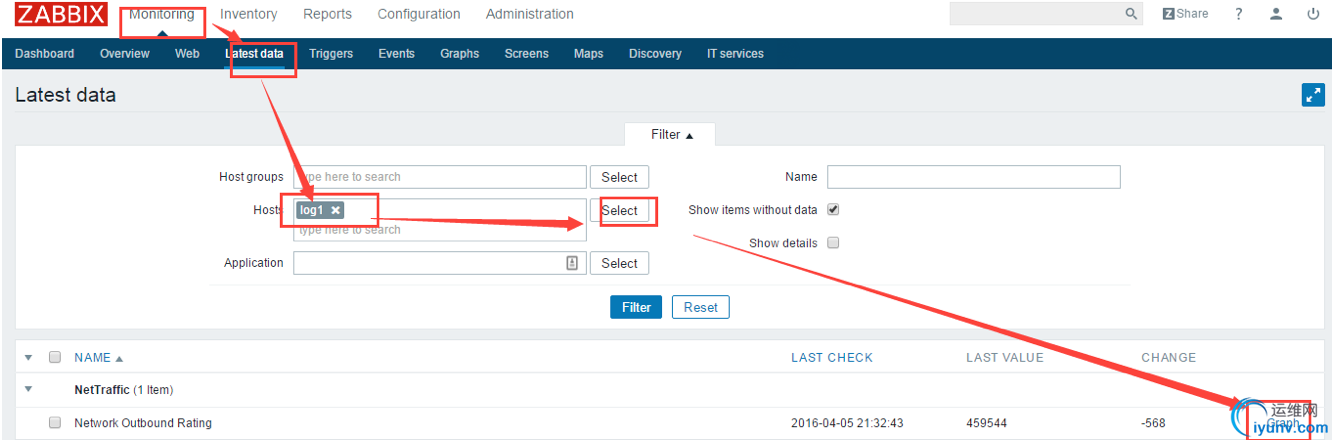The width and height of the screenshot is (1334, 444).
Task: Collapse all groups using header arrow
Action: [28, 357]
